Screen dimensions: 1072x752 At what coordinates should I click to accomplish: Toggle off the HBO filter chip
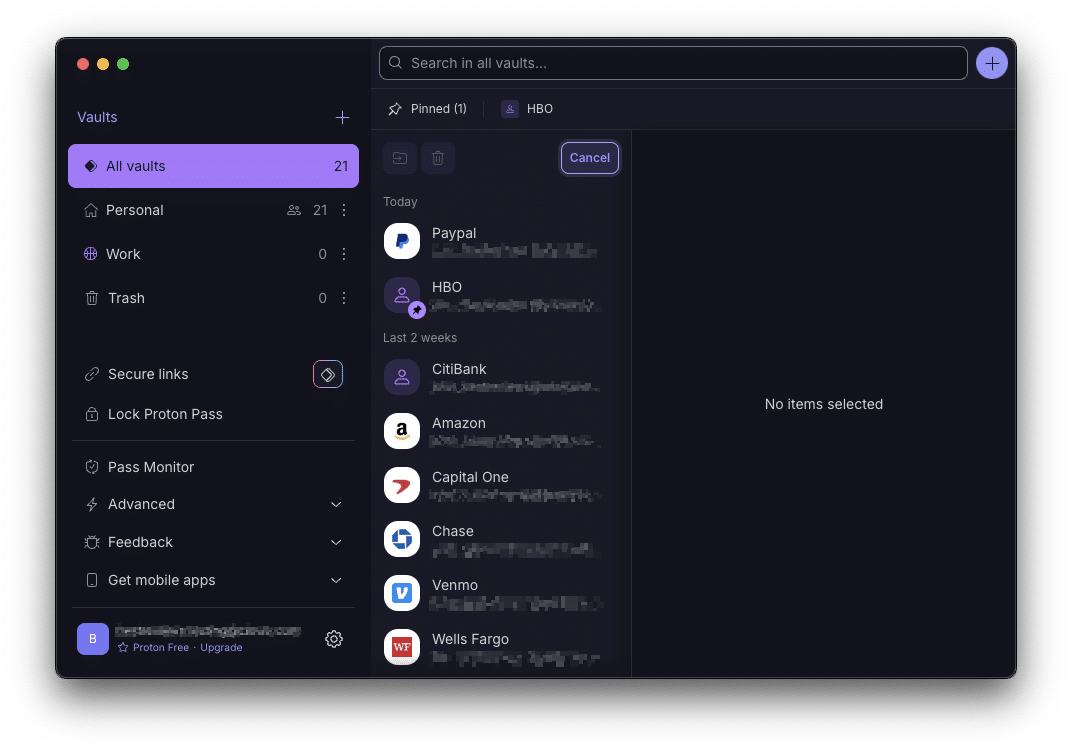[527, 108]
